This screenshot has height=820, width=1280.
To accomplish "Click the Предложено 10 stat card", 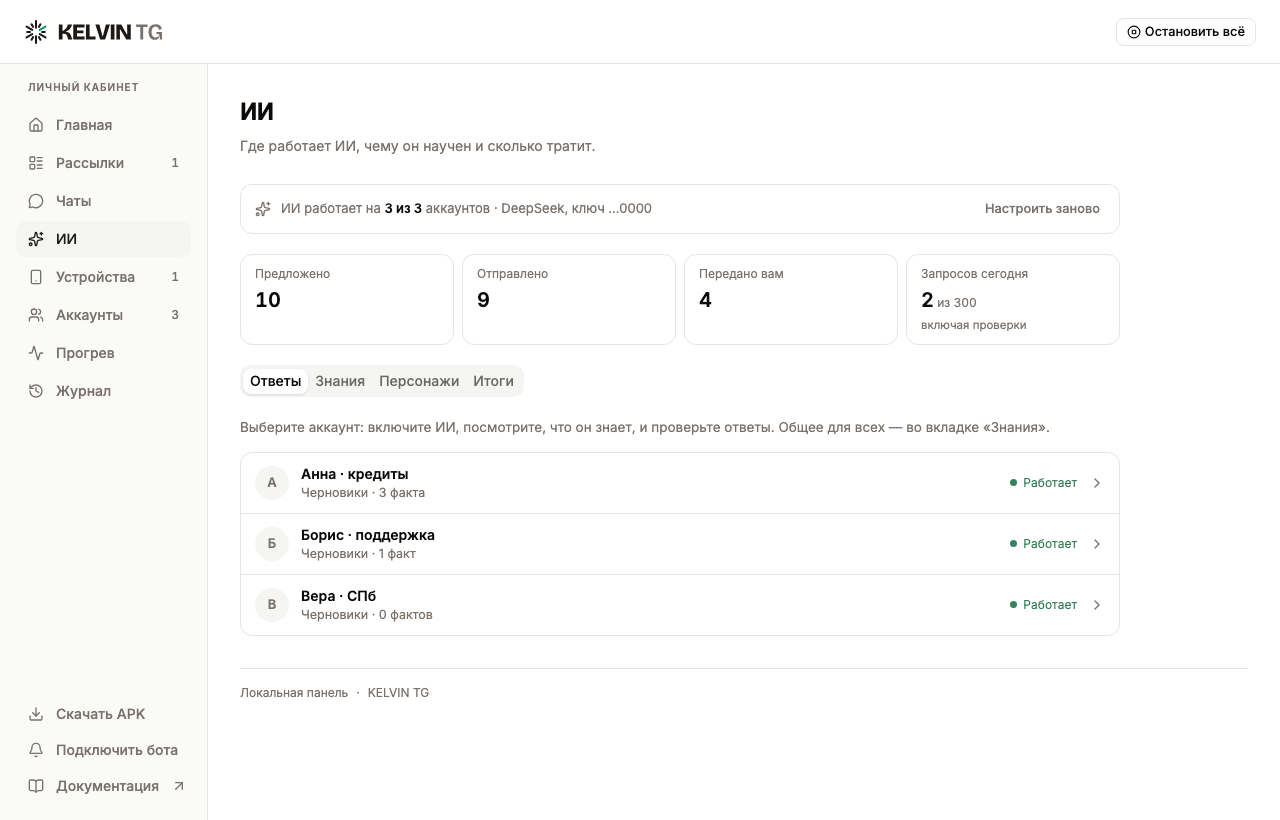I will 347,299.
